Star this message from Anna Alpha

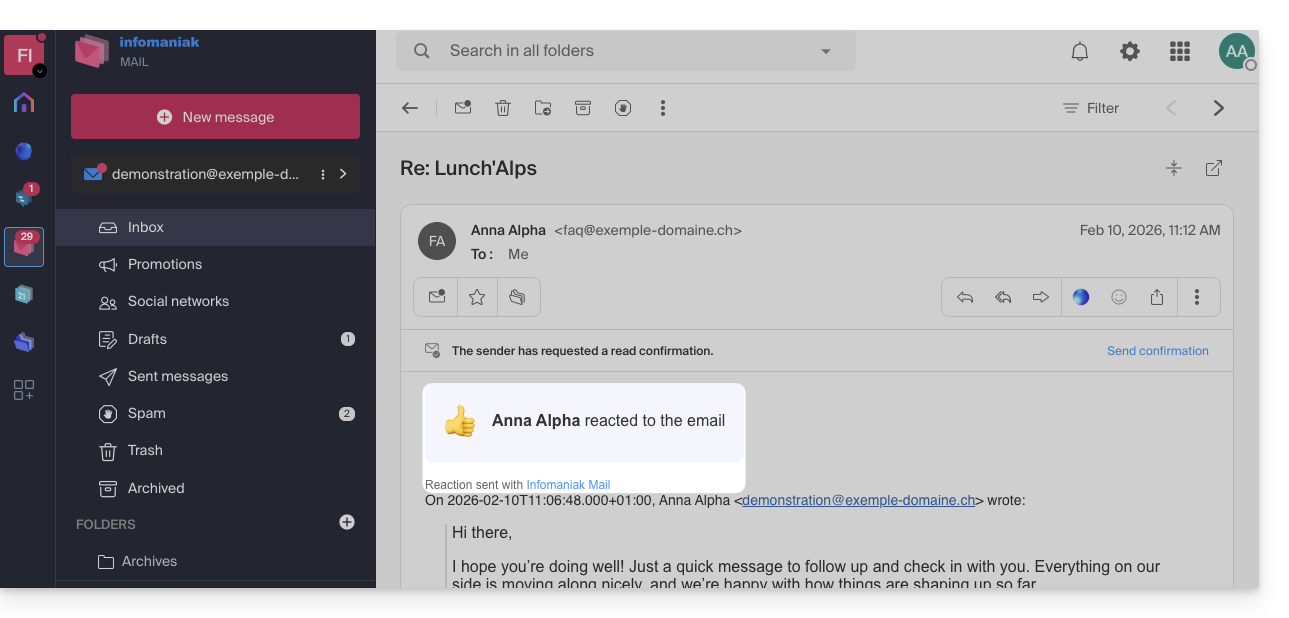[x=477, y=297]
